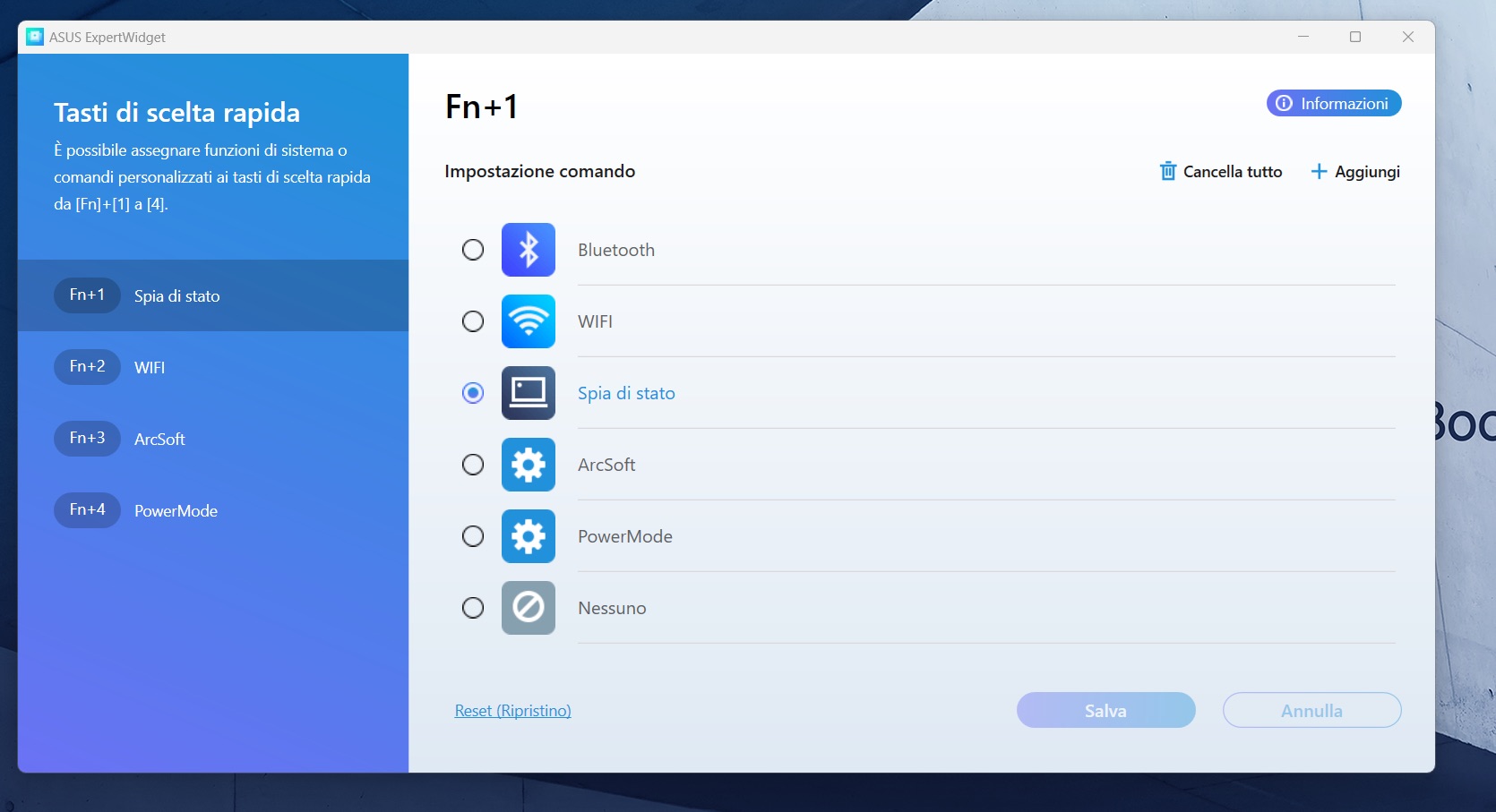Maximize the ASUS ExpertWidget window

1355,37
